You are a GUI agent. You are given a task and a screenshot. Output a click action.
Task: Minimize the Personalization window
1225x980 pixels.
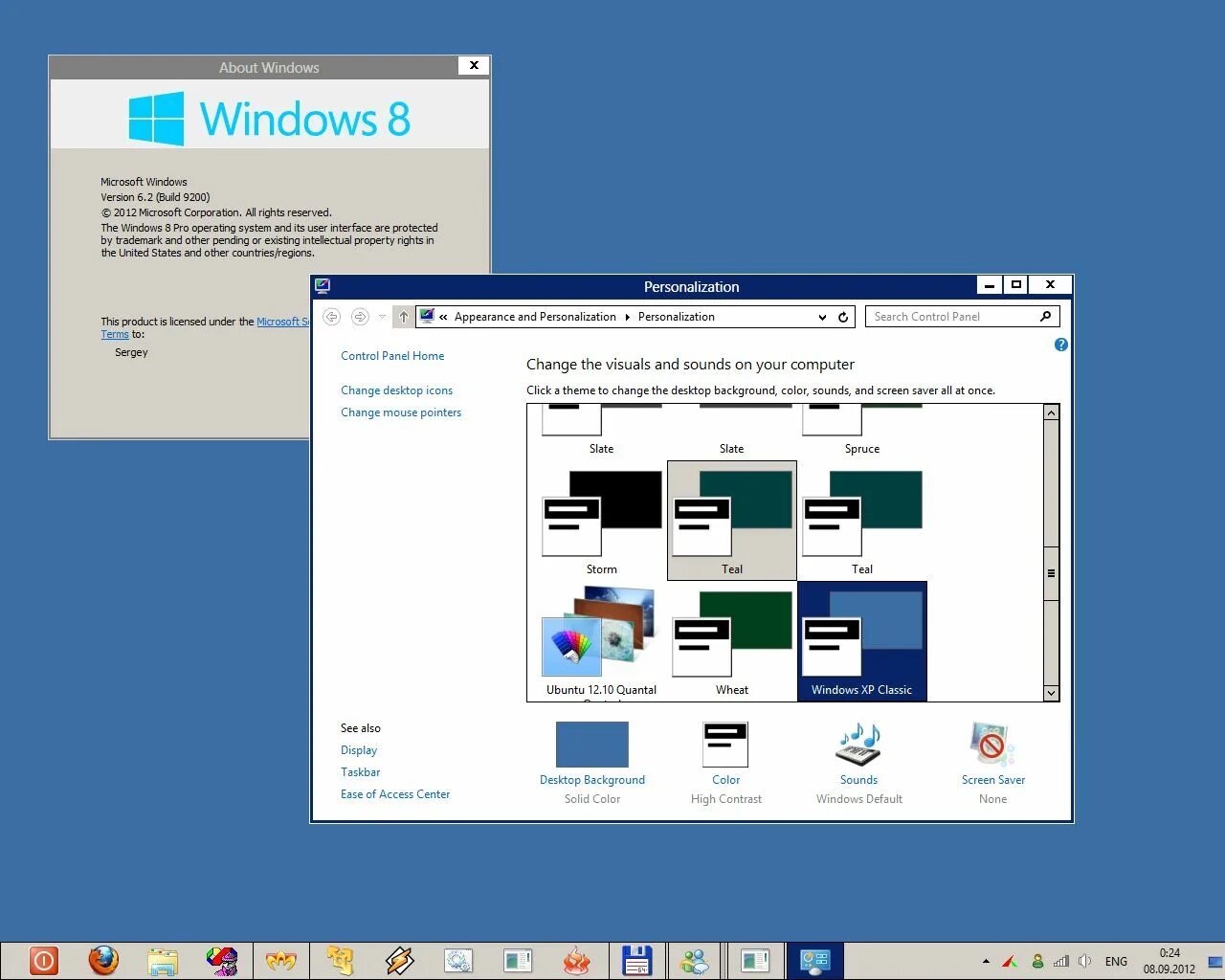tap(990, 284)
